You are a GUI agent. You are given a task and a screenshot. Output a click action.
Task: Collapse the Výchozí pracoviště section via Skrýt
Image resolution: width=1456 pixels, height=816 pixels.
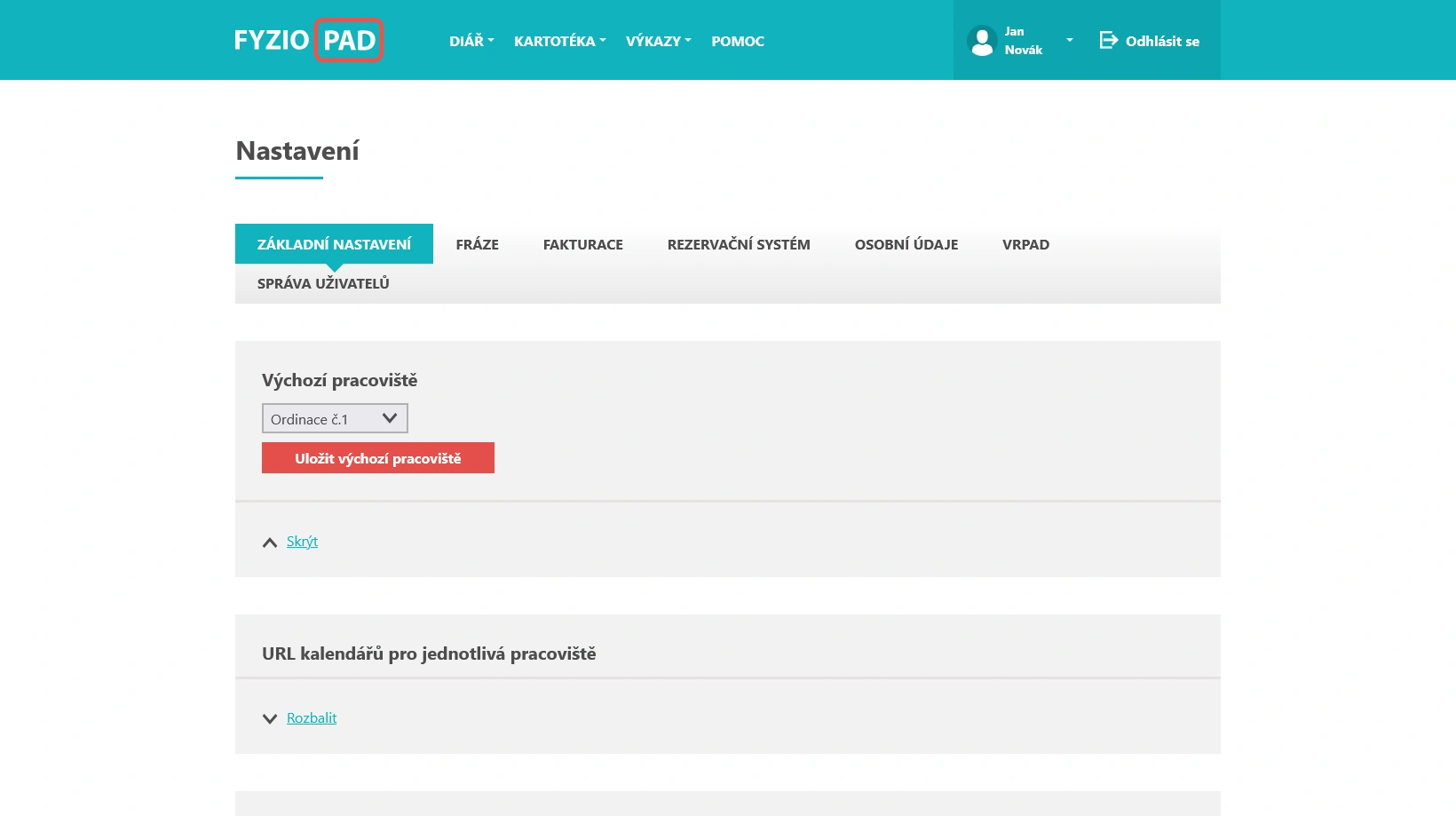[302, 541]
